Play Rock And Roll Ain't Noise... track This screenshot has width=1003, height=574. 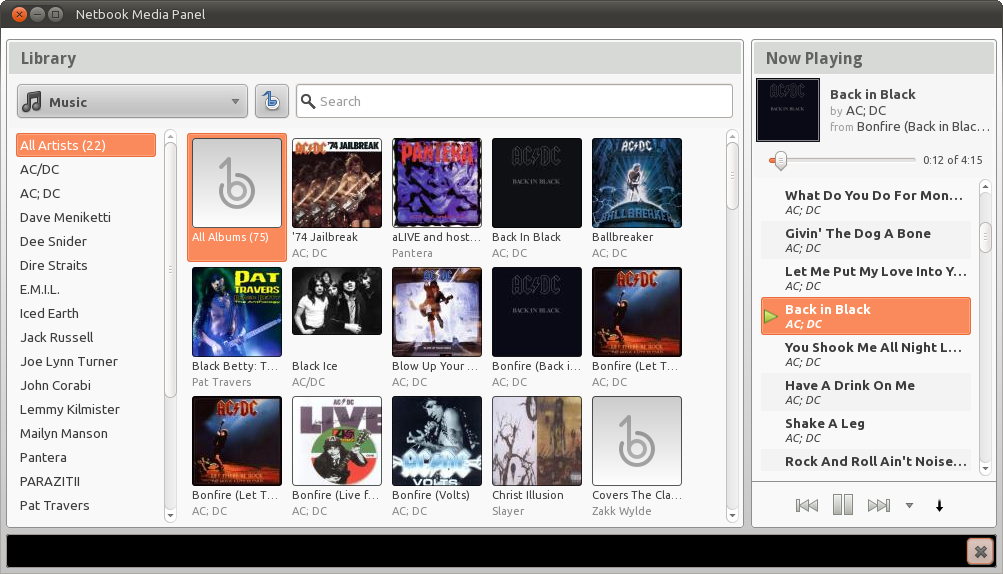click(866, 461)
